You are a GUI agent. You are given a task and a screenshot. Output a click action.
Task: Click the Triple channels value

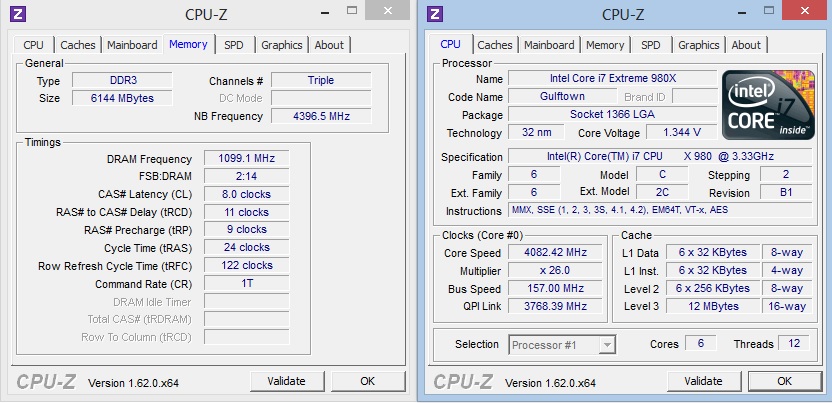click(x=321, y=81)
